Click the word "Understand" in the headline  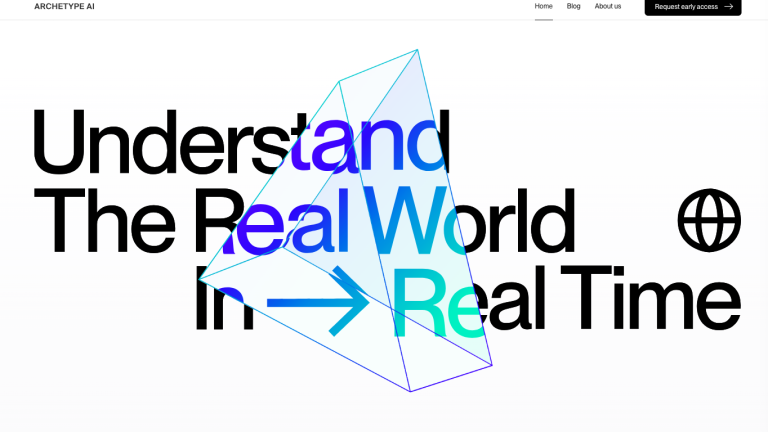[240, 140]
